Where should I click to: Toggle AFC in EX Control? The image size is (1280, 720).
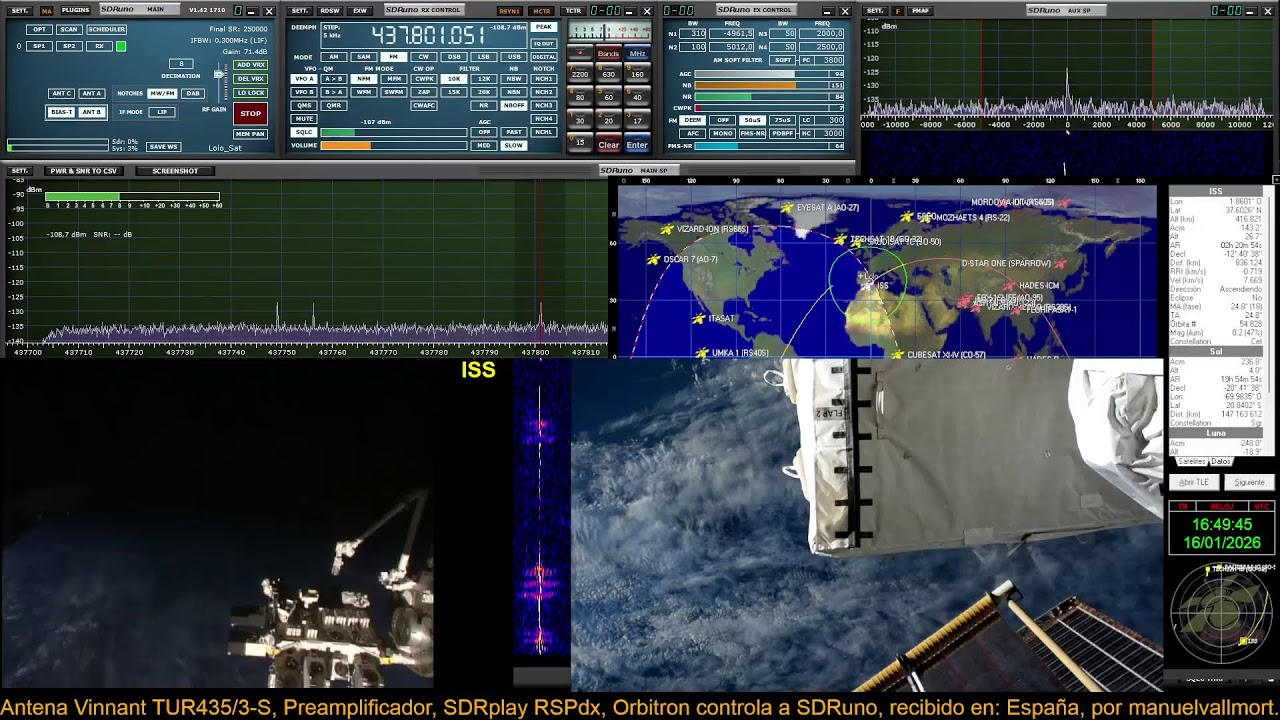(692, 133)
